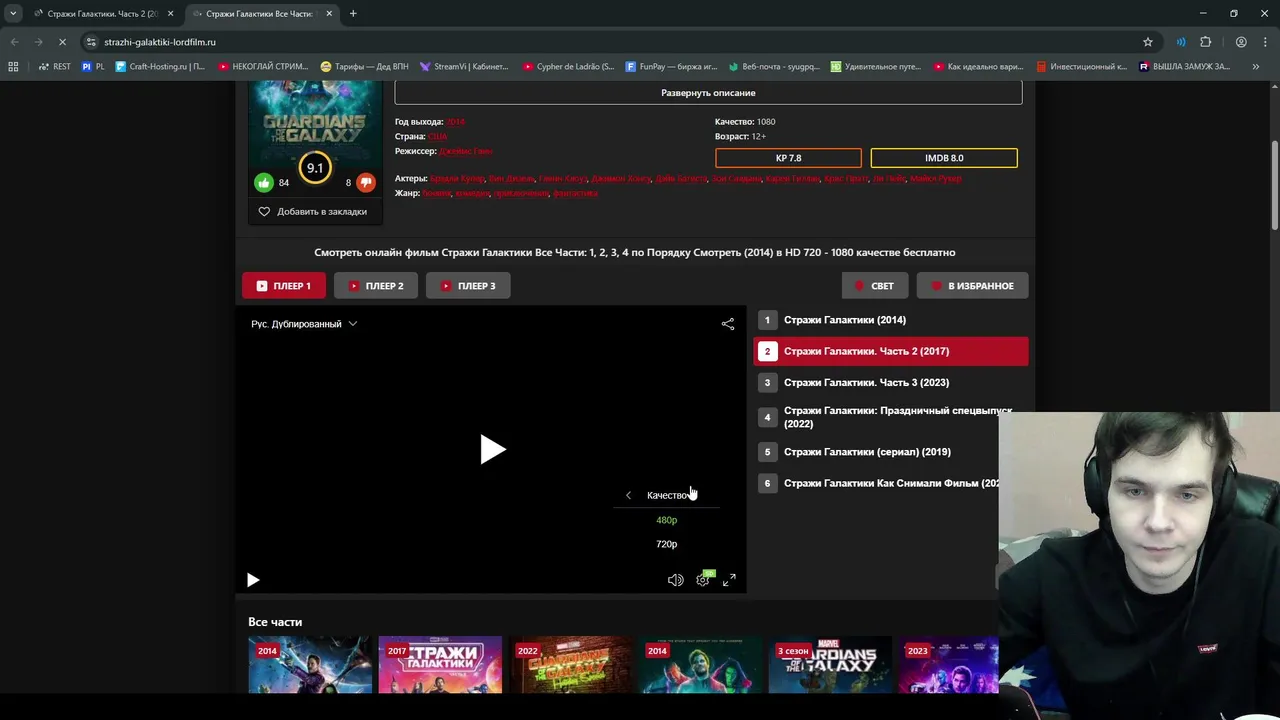Viewport: 1280px width, 720px height.
Task: Select Стражи Галактики (2014) in playlist
Action: pos(890,320)
